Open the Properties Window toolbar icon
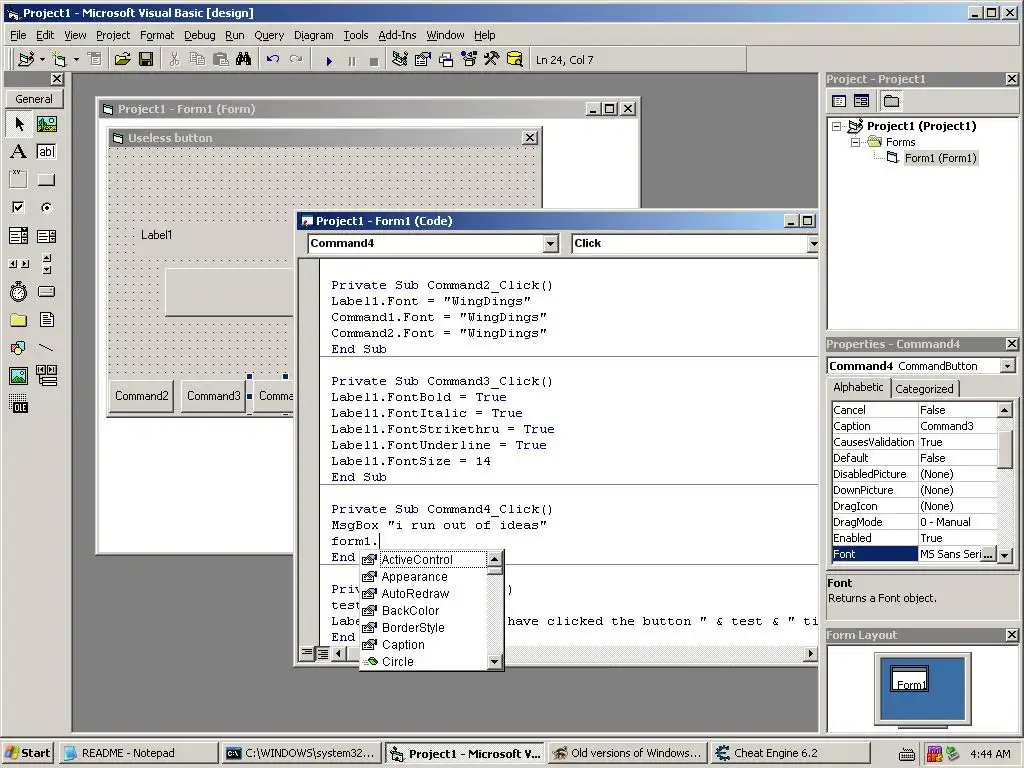This screenshot has width=1024, height=768. [423, 59]
